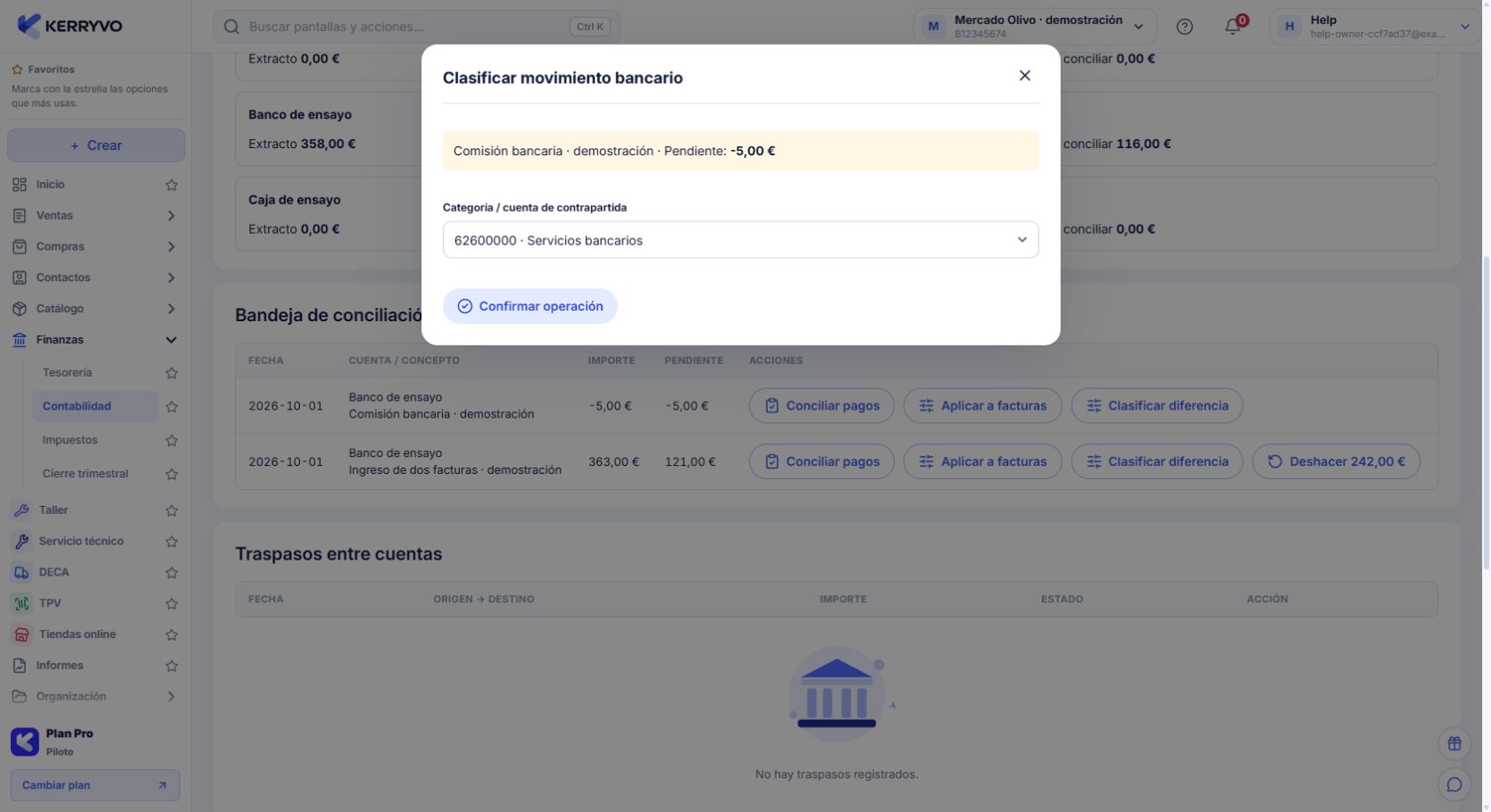Open the help question mark icon
Viewport: 1491px width, 812px height.
[x=1184, y=27]
